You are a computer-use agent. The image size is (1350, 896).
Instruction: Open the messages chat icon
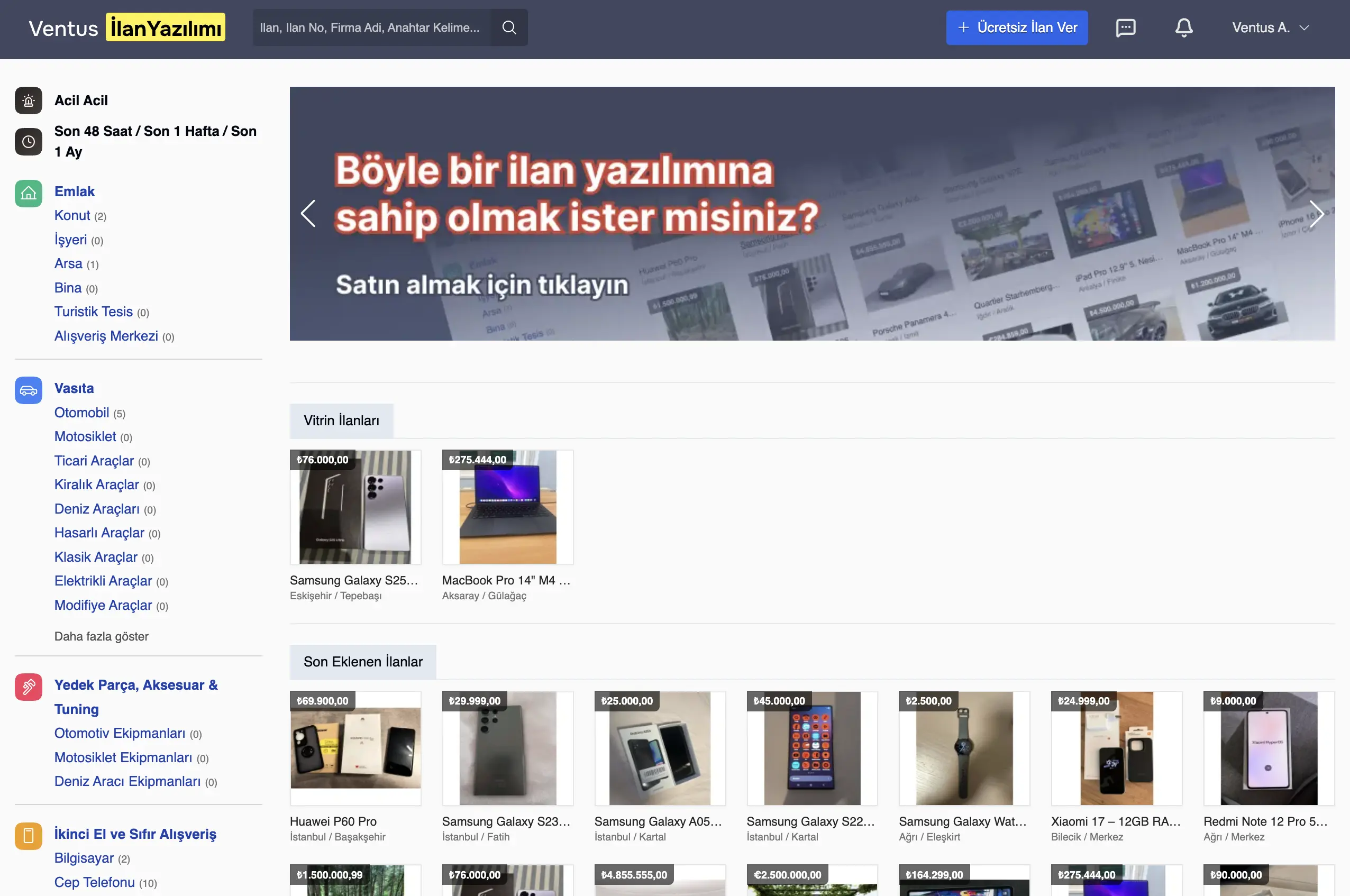(1125, 28)
